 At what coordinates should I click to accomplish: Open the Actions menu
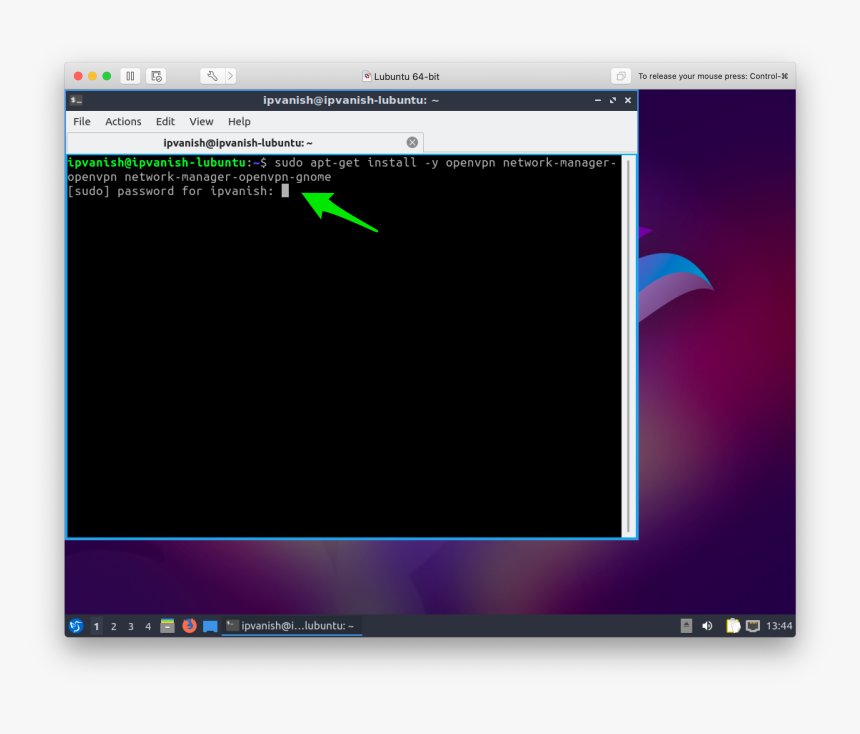123,121
